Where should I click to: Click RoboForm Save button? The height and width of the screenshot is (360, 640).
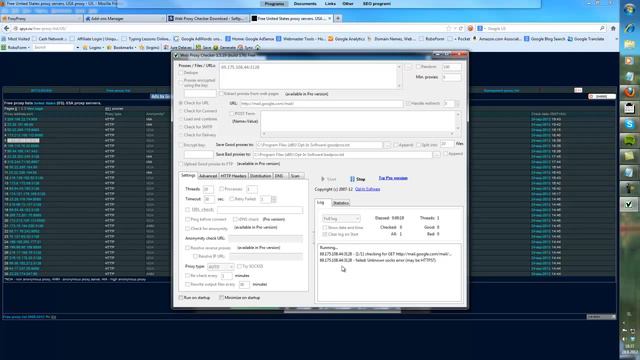click(x=203, y=47)
